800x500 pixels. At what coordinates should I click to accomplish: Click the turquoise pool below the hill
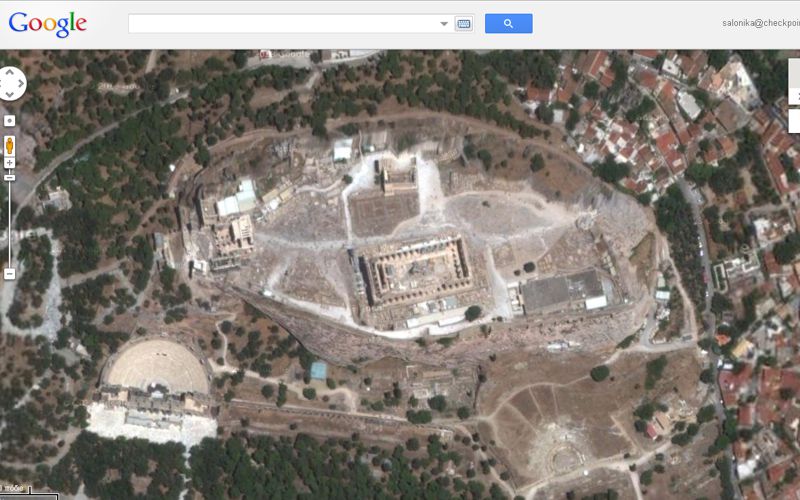pyautogui.click(x=318, y=370)
